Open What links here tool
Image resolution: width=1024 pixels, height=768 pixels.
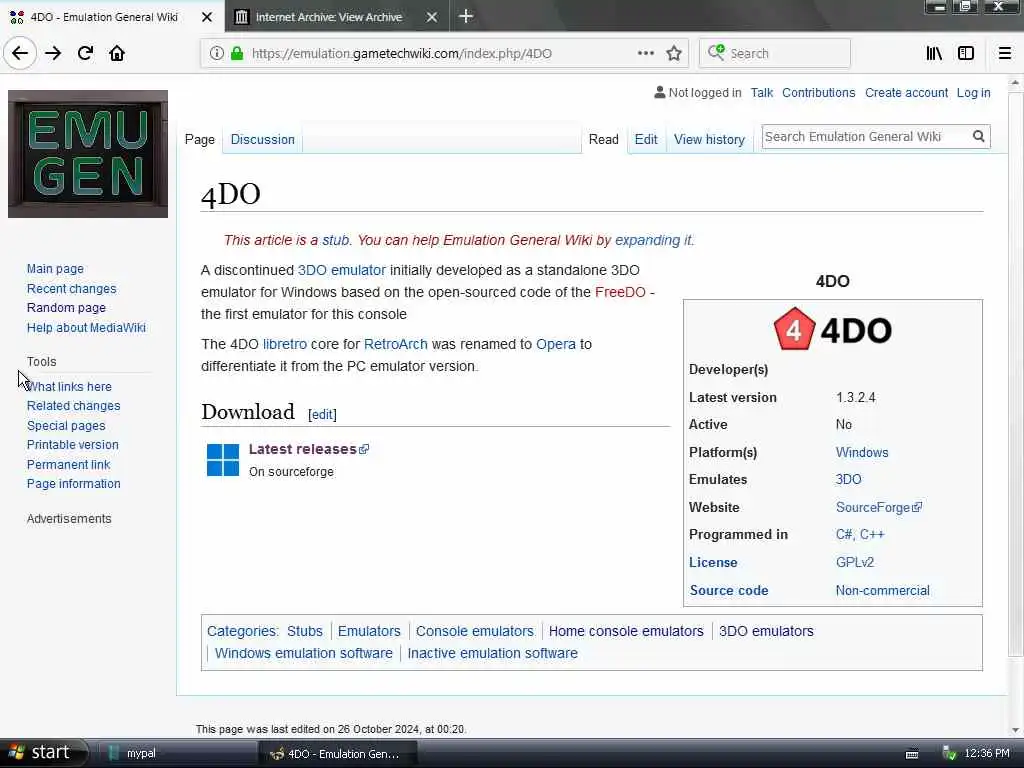[69, 387]
